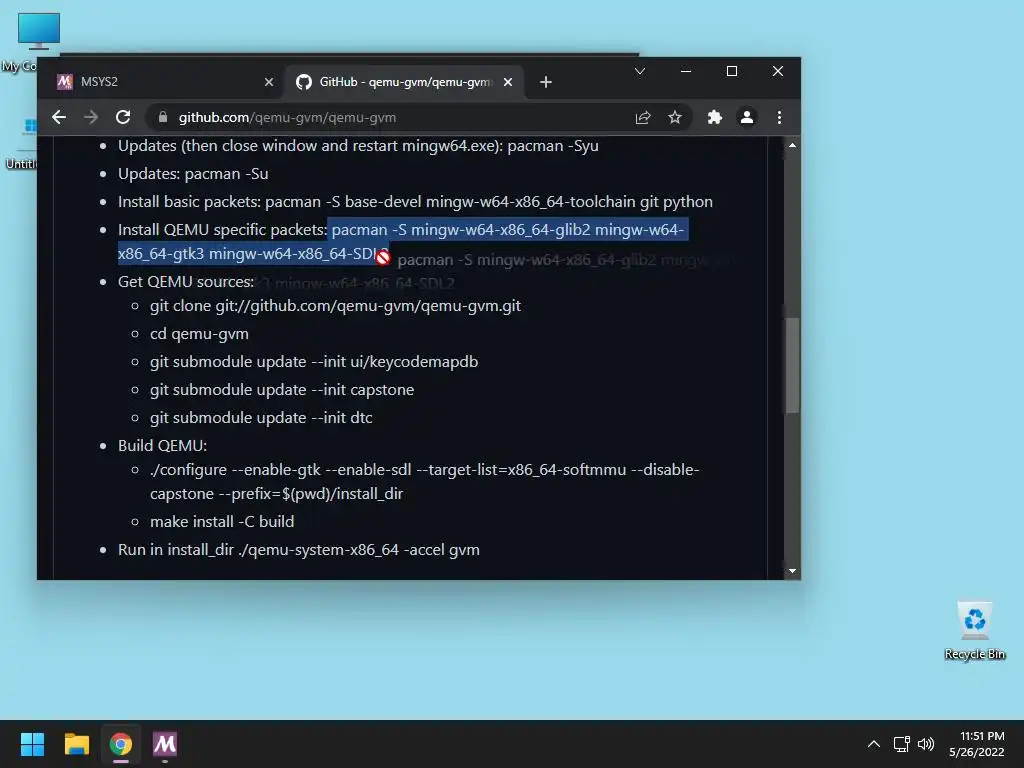This screenshot has height=768, width=1024.
Task: Close the GitHub qemu-gvm tab
Action: (x=508, y=82)
